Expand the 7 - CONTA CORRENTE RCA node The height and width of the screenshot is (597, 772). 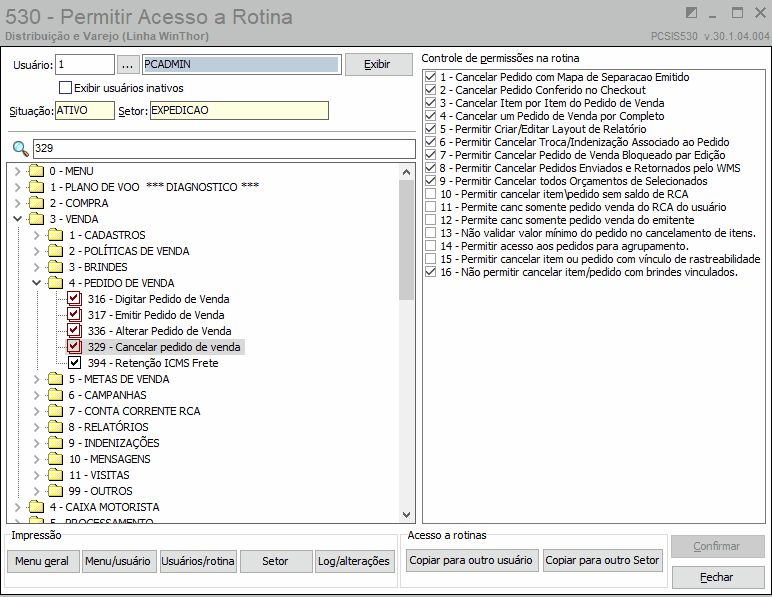coord(37,411)
